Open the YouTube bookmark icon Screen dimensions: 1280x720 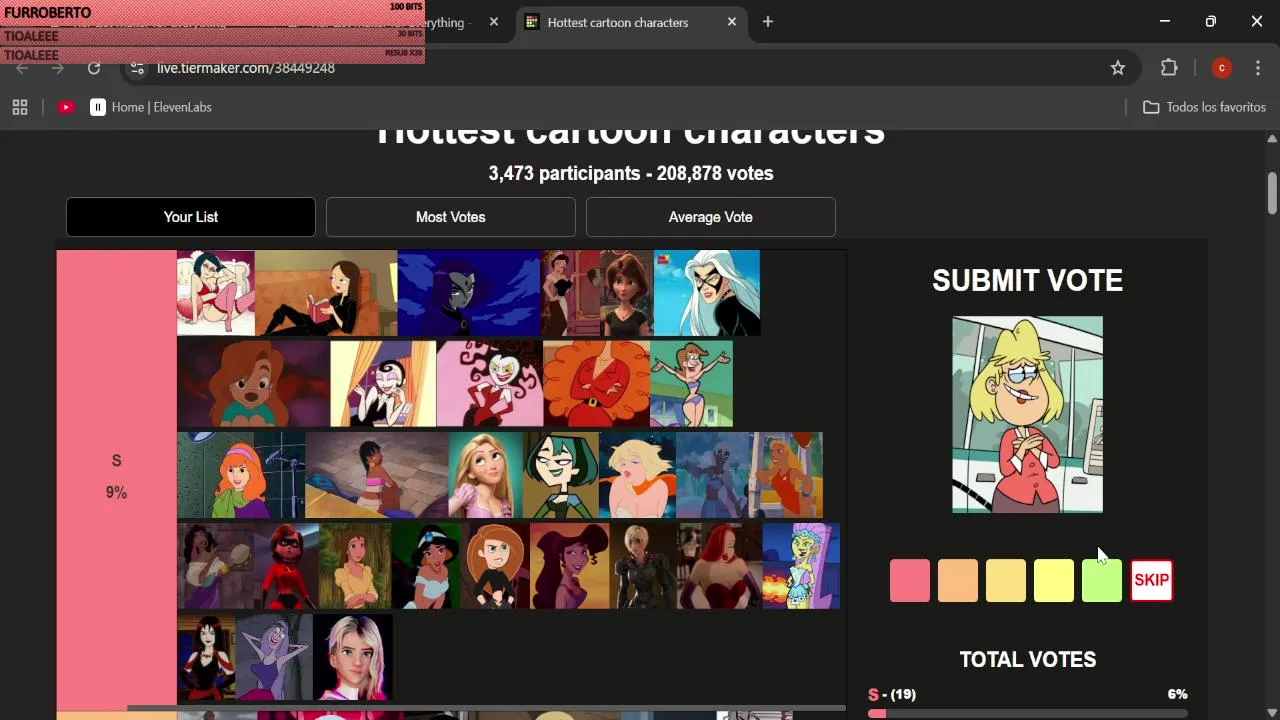click(x=66, y=107)
